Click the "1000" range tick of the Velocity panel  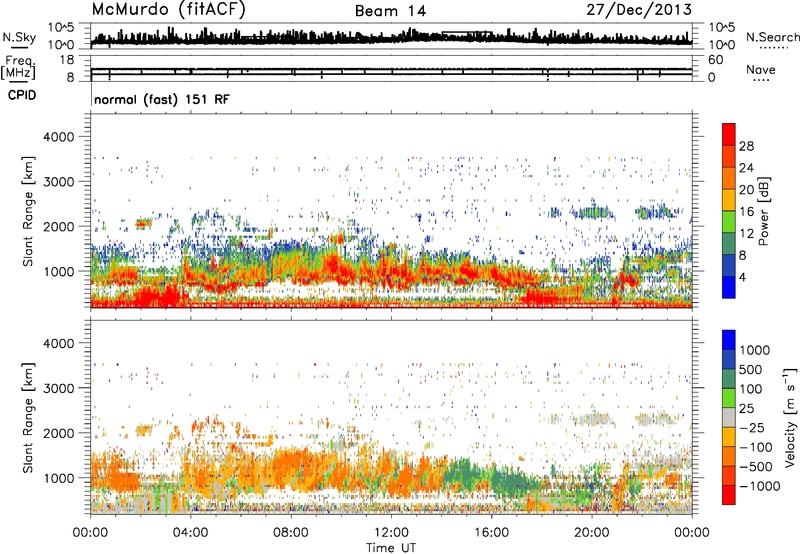[x=58, y=478]
